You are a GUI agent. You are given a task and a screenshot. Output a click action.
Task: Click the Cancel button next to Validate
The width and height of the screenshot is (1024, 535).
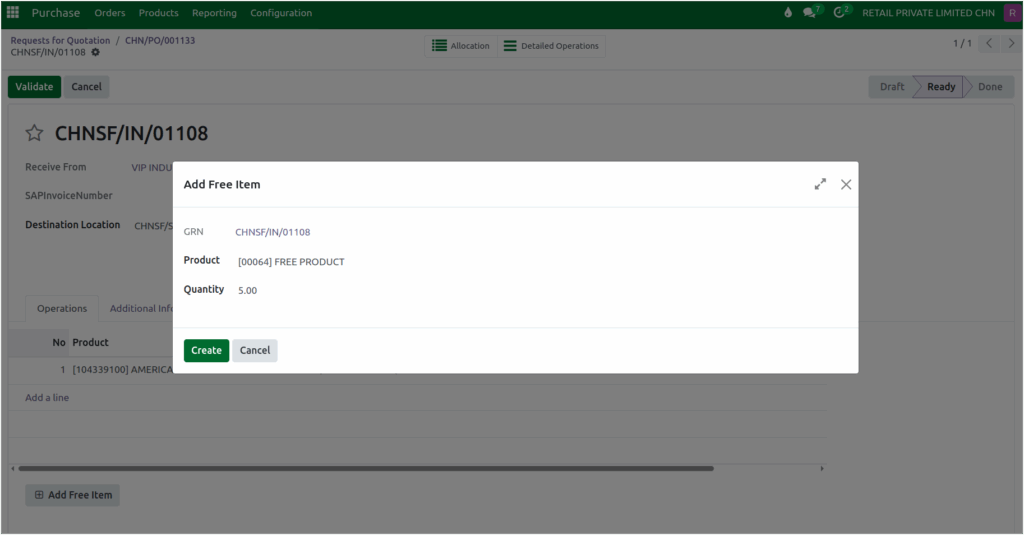[86, 87]
